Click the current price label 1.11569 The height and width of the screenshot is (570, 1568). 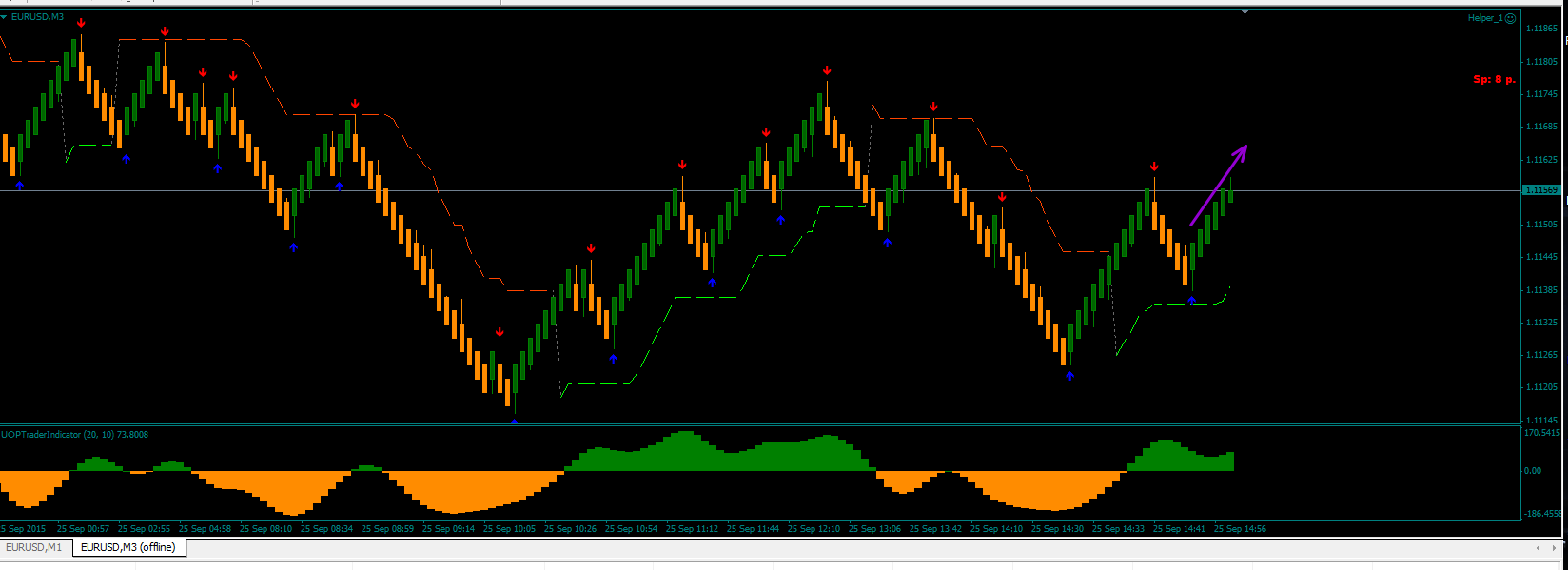coord(1541,190)
